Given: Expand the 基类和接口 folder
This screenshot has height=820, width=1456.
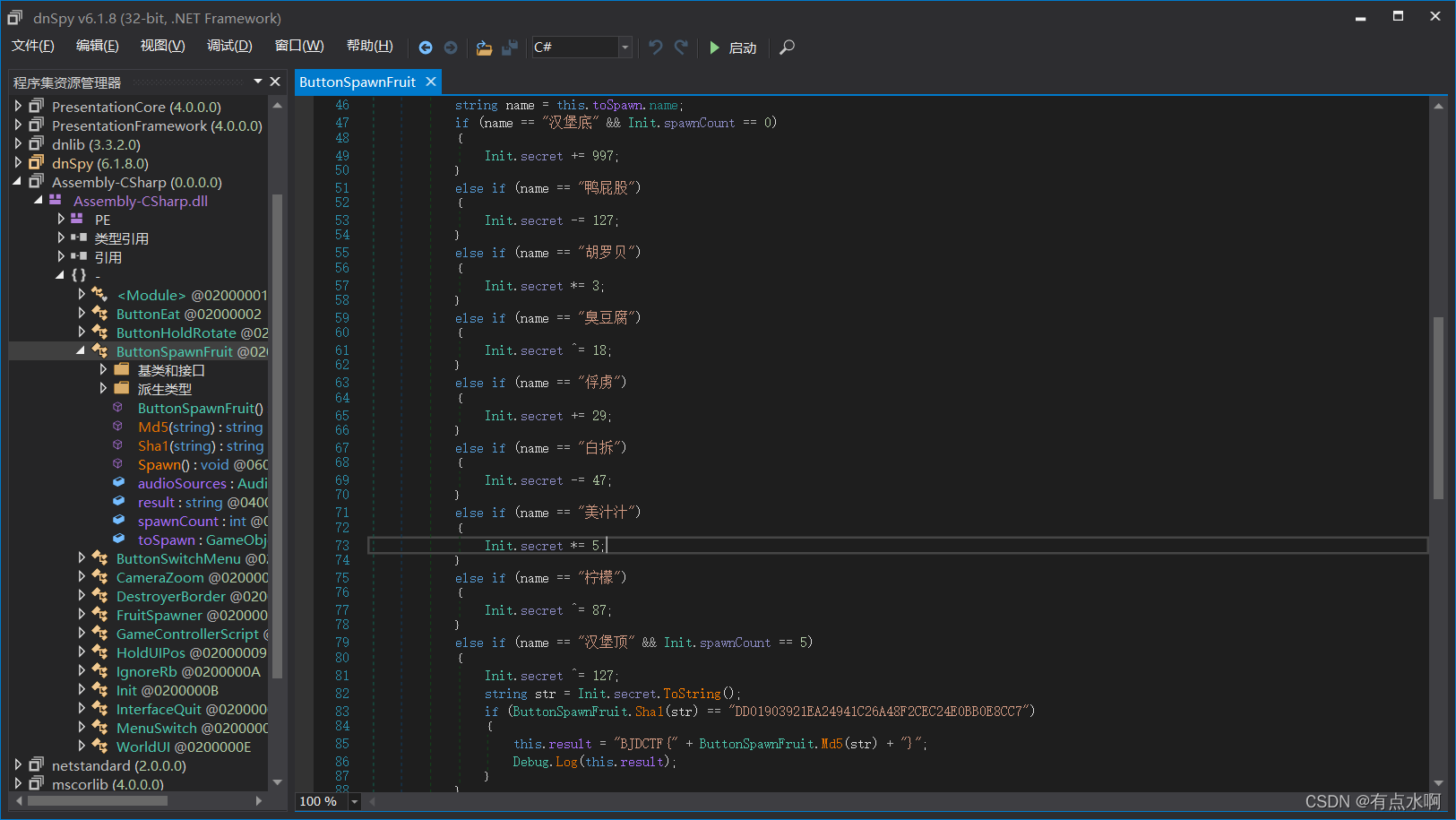Looking at the screenshot, I should [x=103, y=370].
